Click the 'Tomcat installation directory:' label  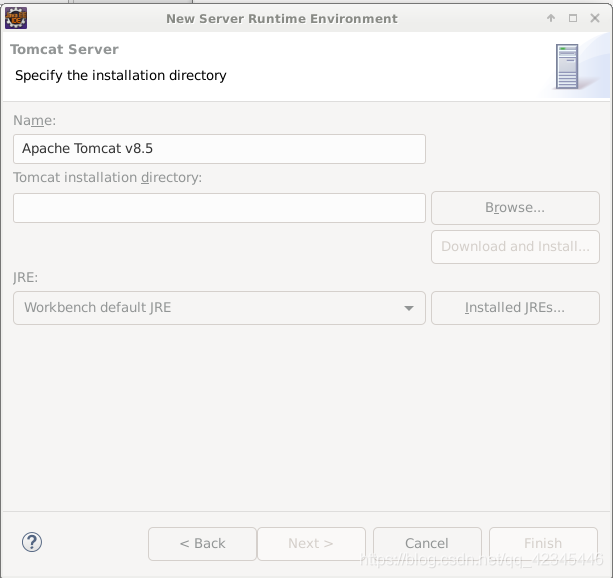tap(108, 178)
